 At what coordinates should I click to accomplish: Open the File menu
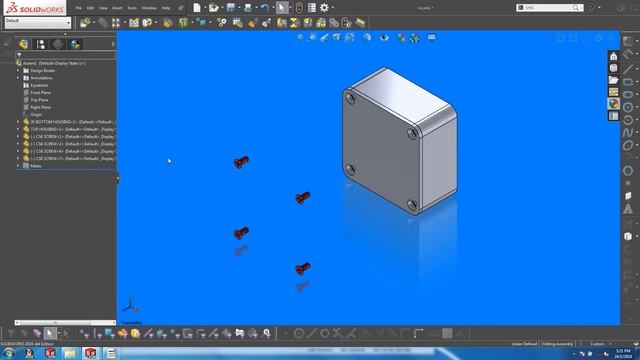click(78, 8)
